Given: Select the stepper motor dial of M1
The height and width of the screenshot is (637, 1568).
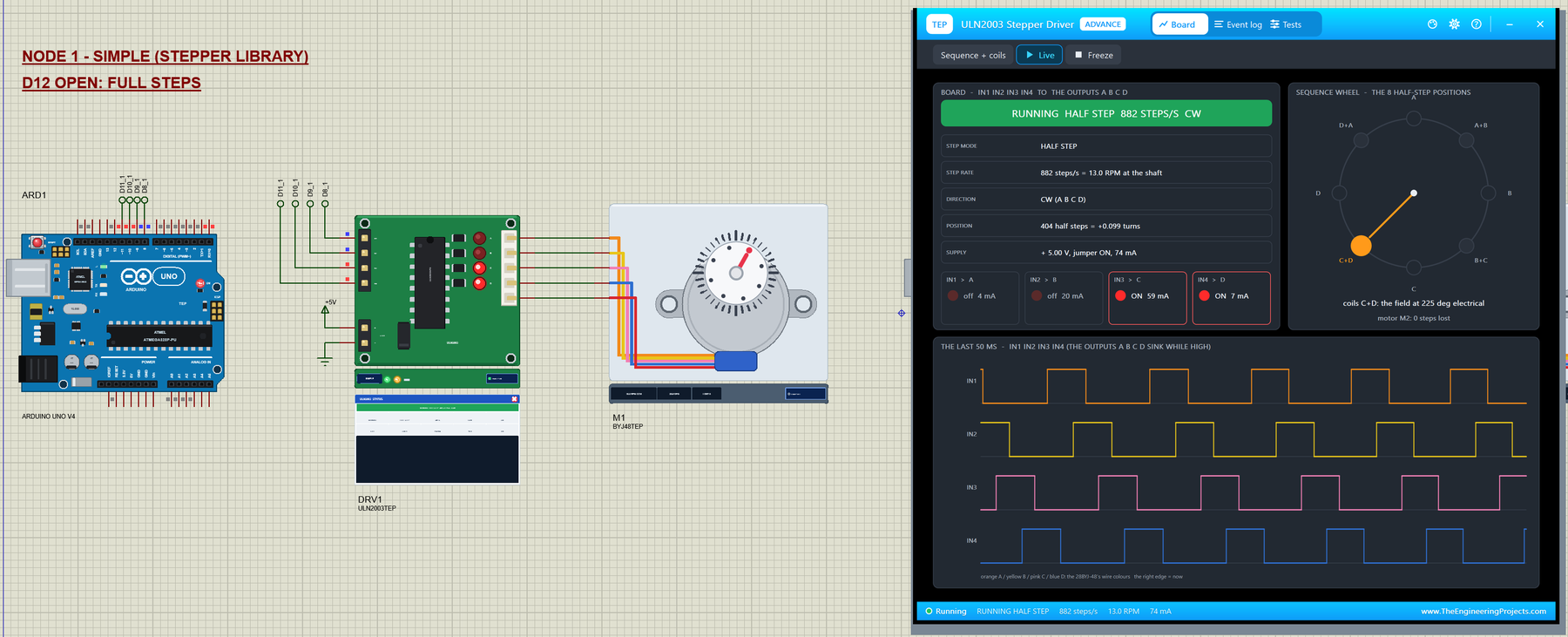Looking at the screenshot, I should coord(736,272).
